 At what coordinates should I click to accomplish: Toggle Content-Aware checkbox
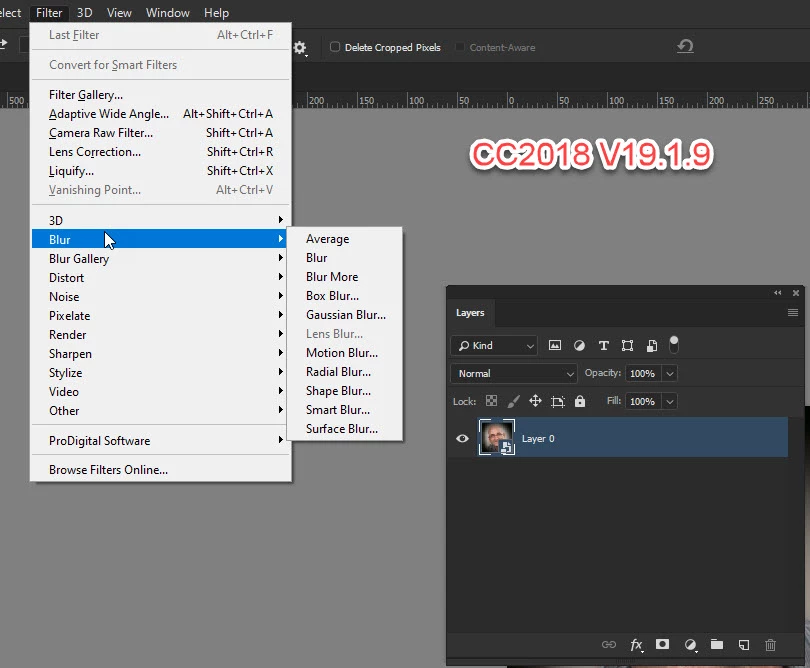(x=459, y=47)
